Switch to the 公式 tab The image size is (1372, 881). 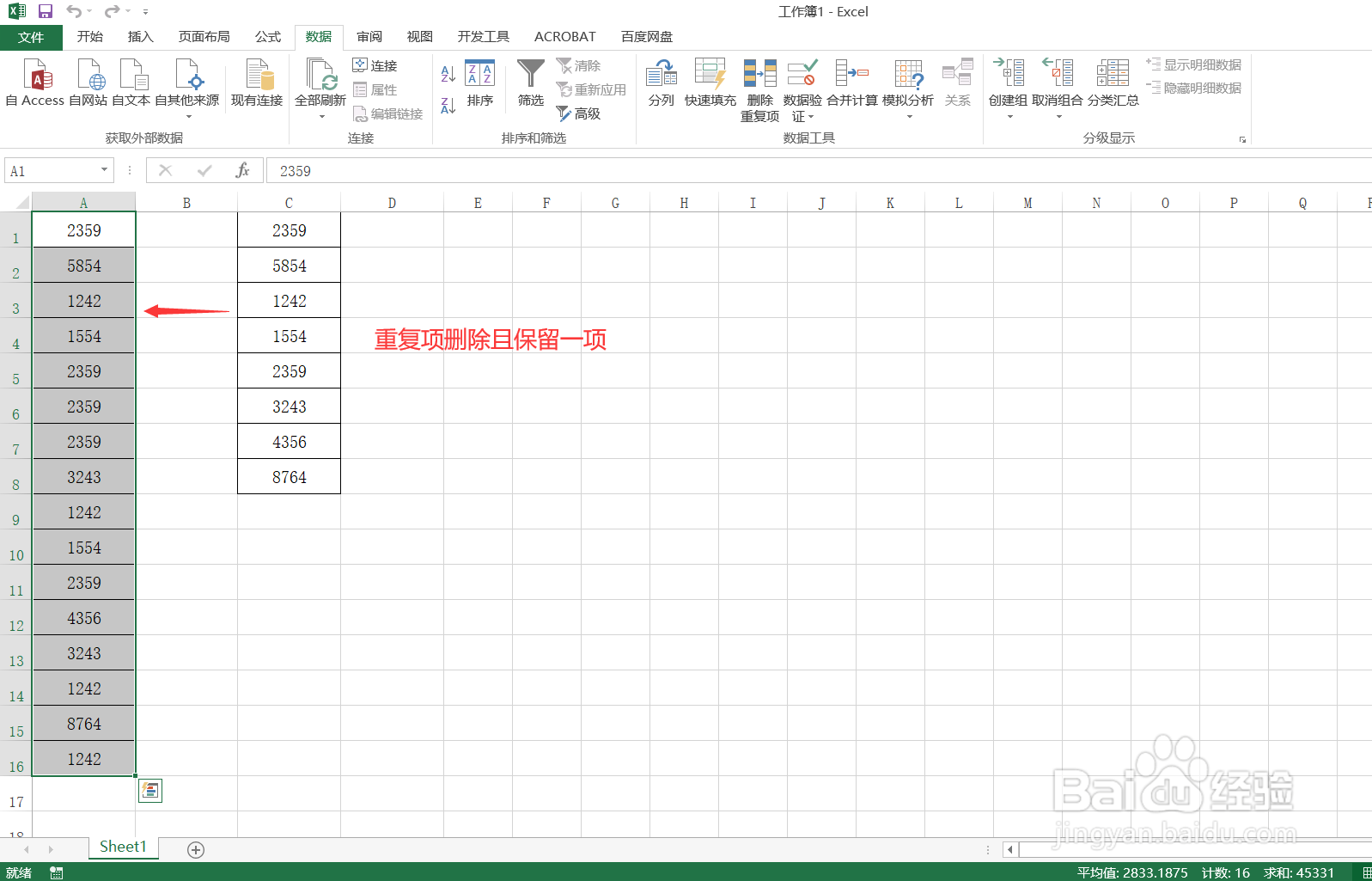pyautogui.click(x=268, y=37)
